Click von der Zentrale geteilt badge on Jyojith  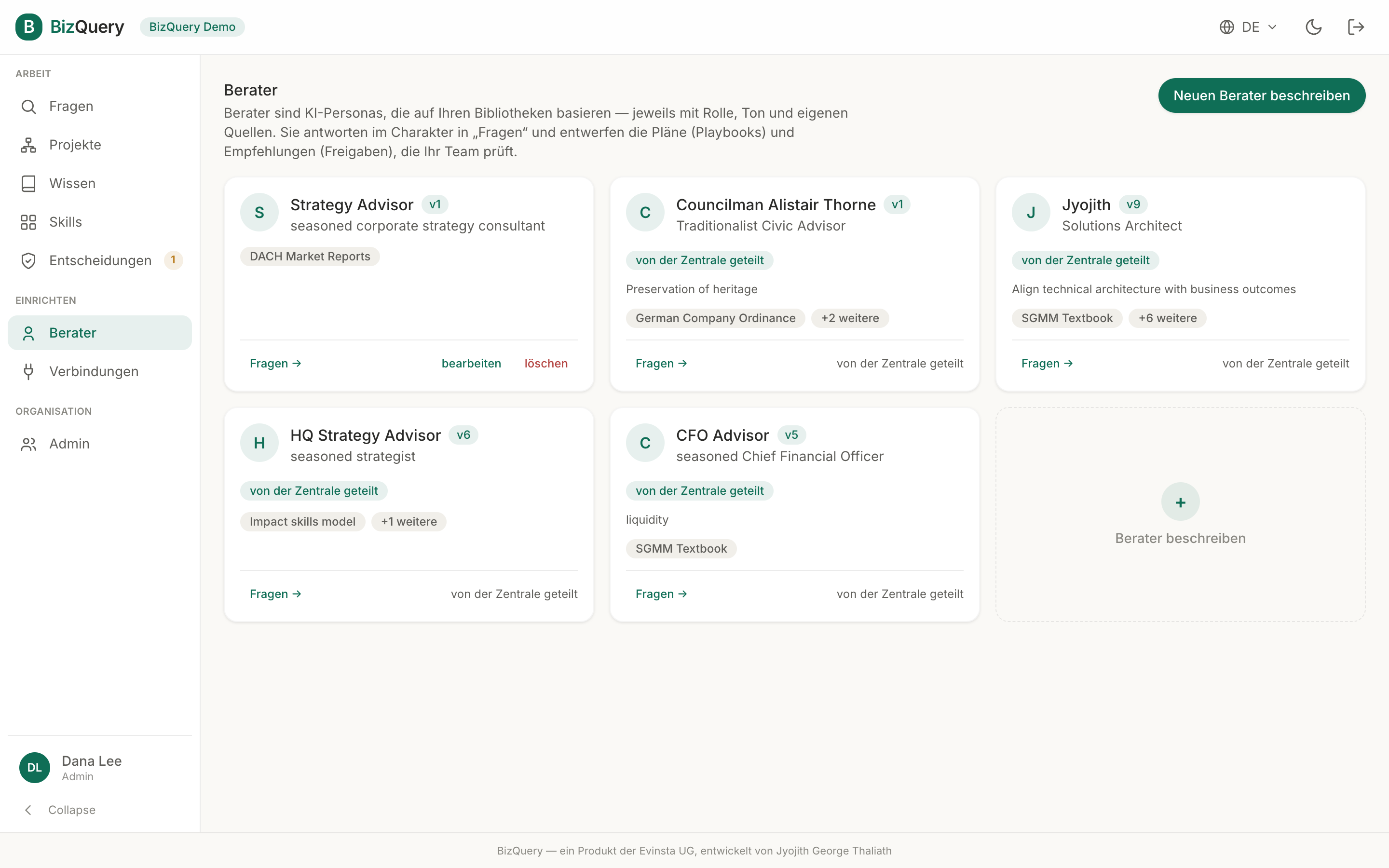[x=1085, y=260]
